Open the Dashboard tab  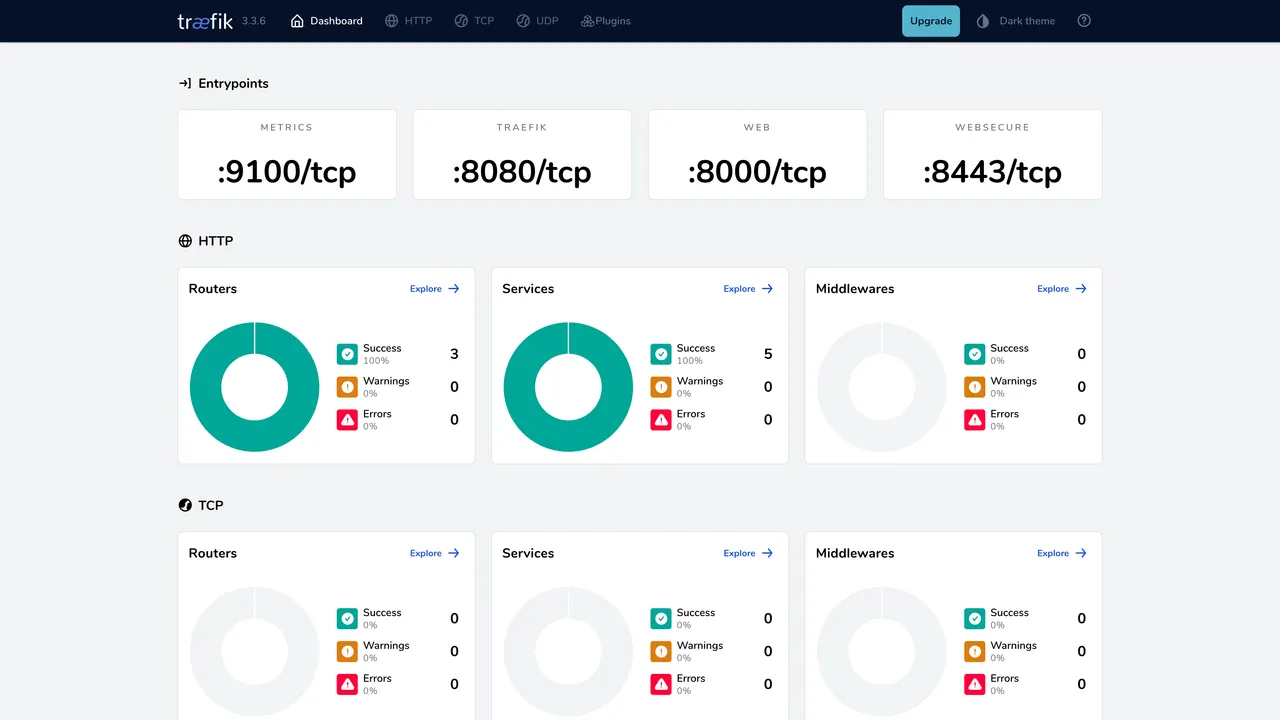pyautogui.click(x=327, y=21)
